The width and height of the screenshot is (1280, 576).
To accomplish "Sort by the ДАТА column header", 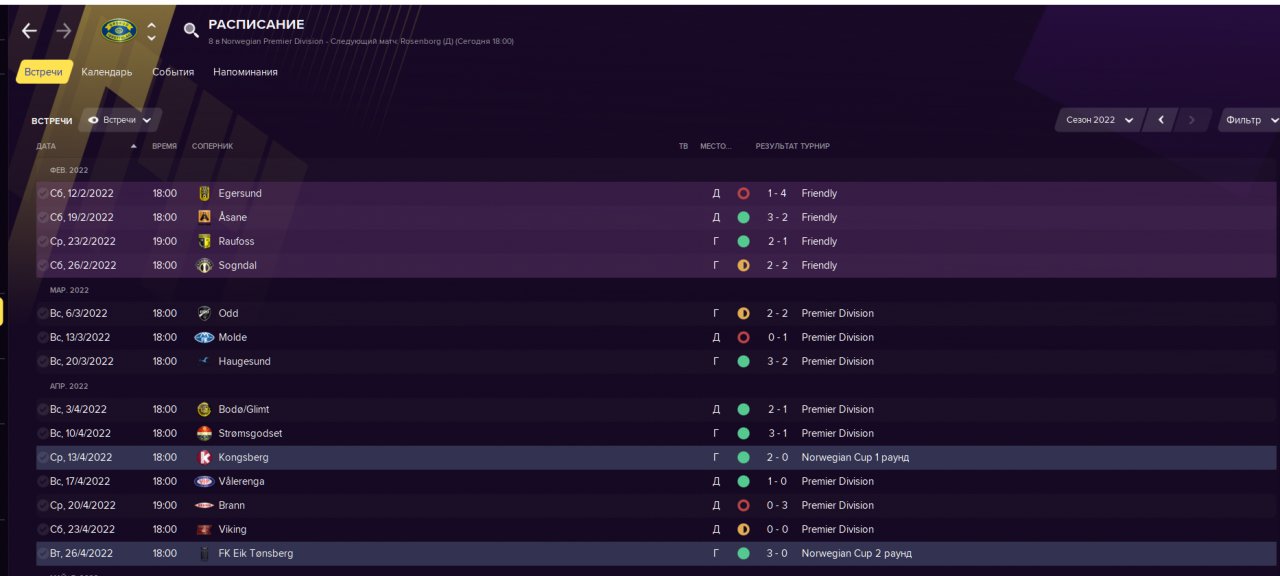I will pyautogui.click(x=47, y=146).
